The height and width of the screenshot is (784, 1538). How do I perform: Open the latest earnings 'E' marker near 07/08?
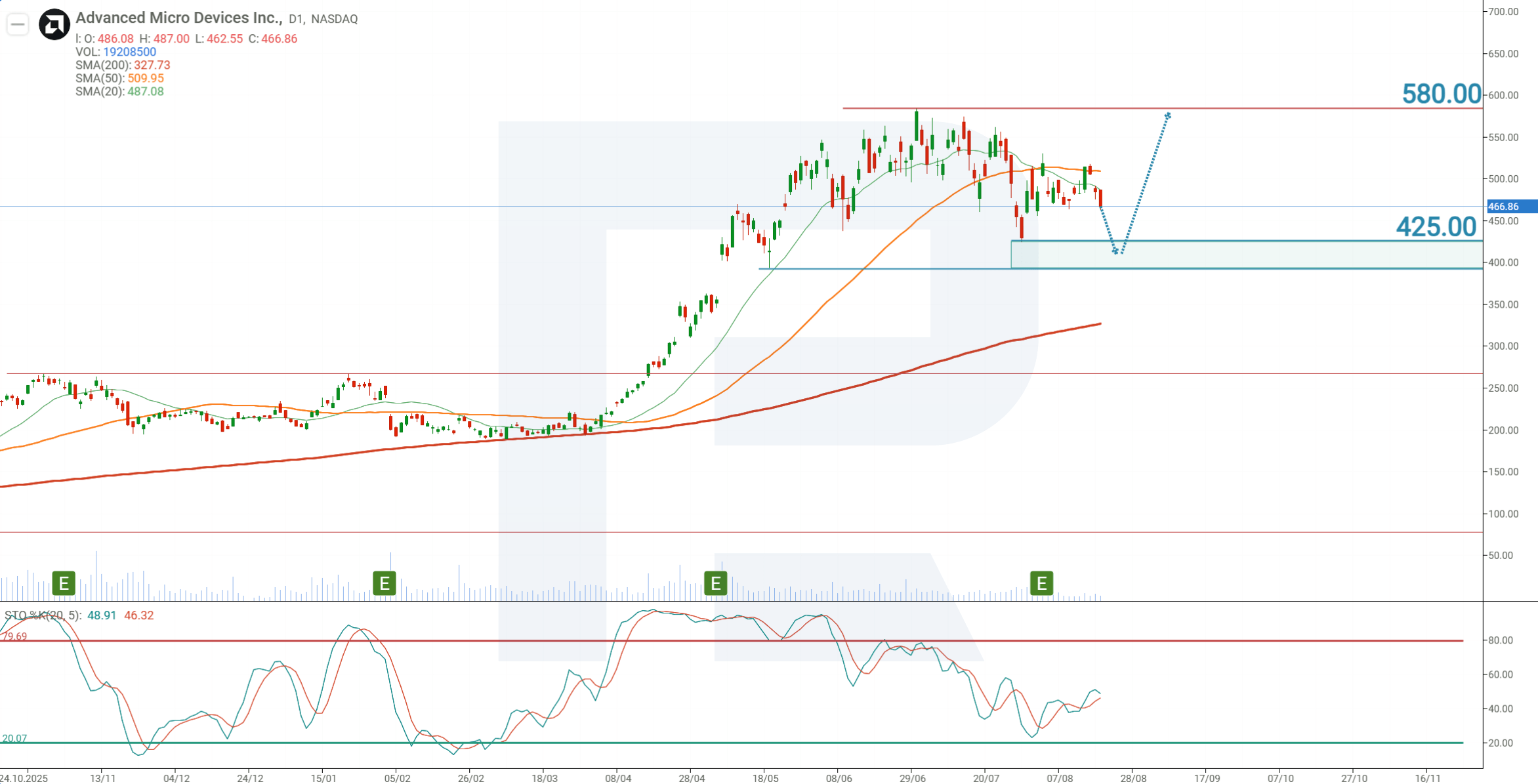(1042, 583)
